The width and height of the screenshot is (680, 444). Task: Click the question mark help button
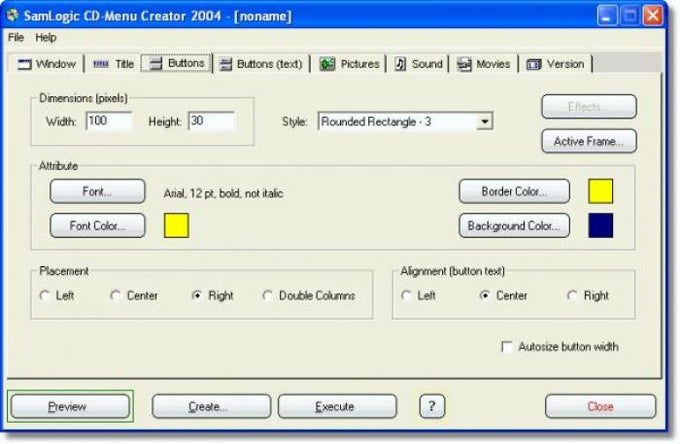tap(432, 406)
